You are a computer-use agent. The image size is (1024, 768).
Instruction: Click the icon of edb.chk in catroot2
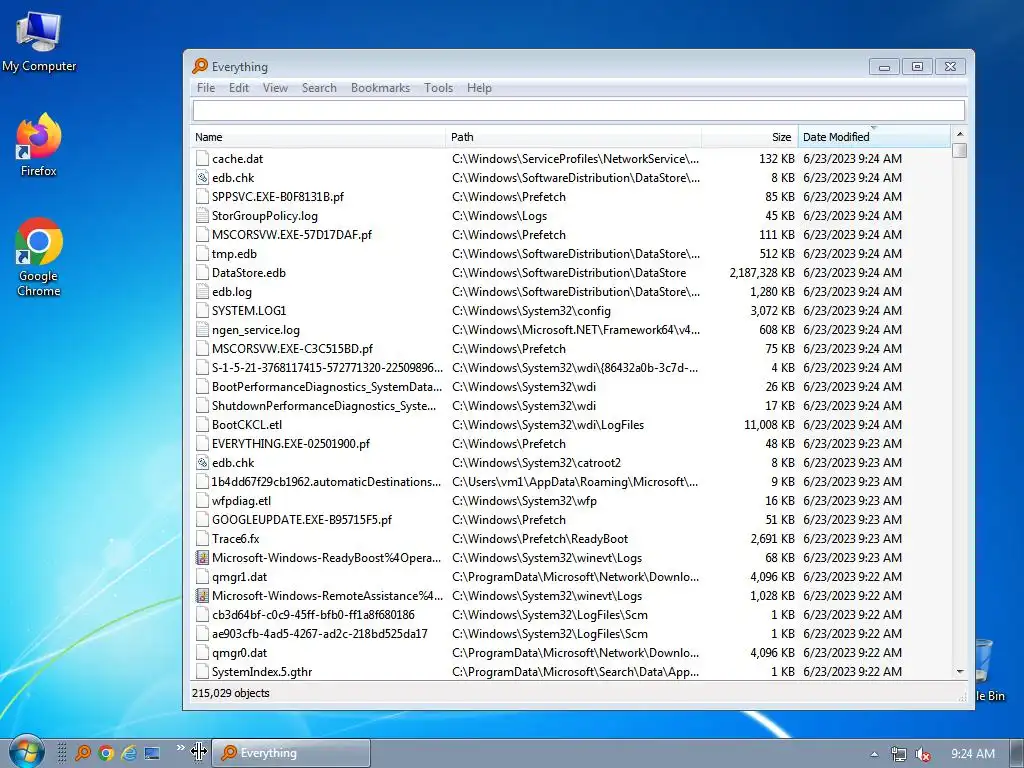pyautogui.click(x=202, y=462)
